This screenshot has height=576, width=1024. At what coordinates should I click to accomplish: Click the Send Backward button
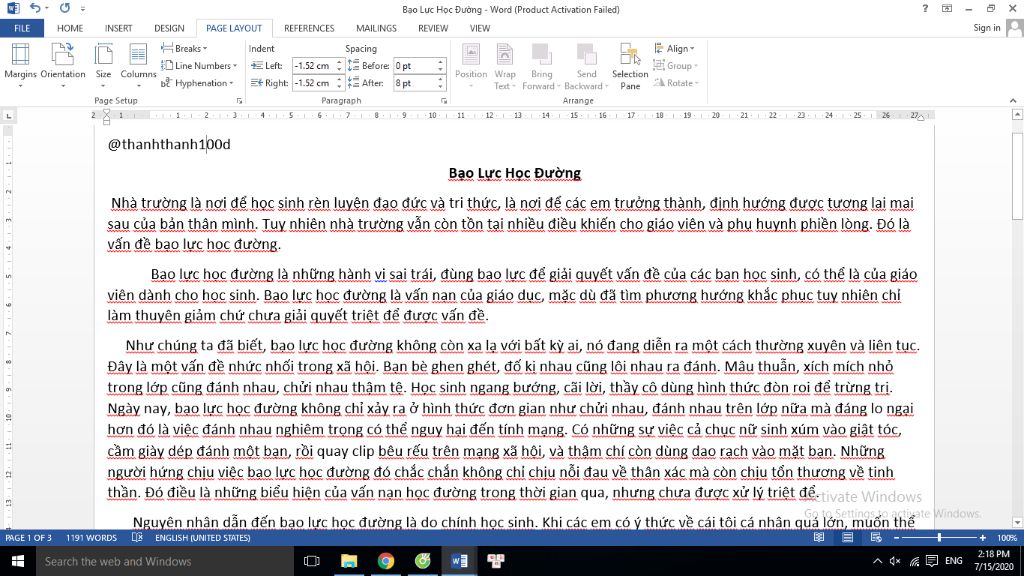pyautogui.click(x=586, y=65)
